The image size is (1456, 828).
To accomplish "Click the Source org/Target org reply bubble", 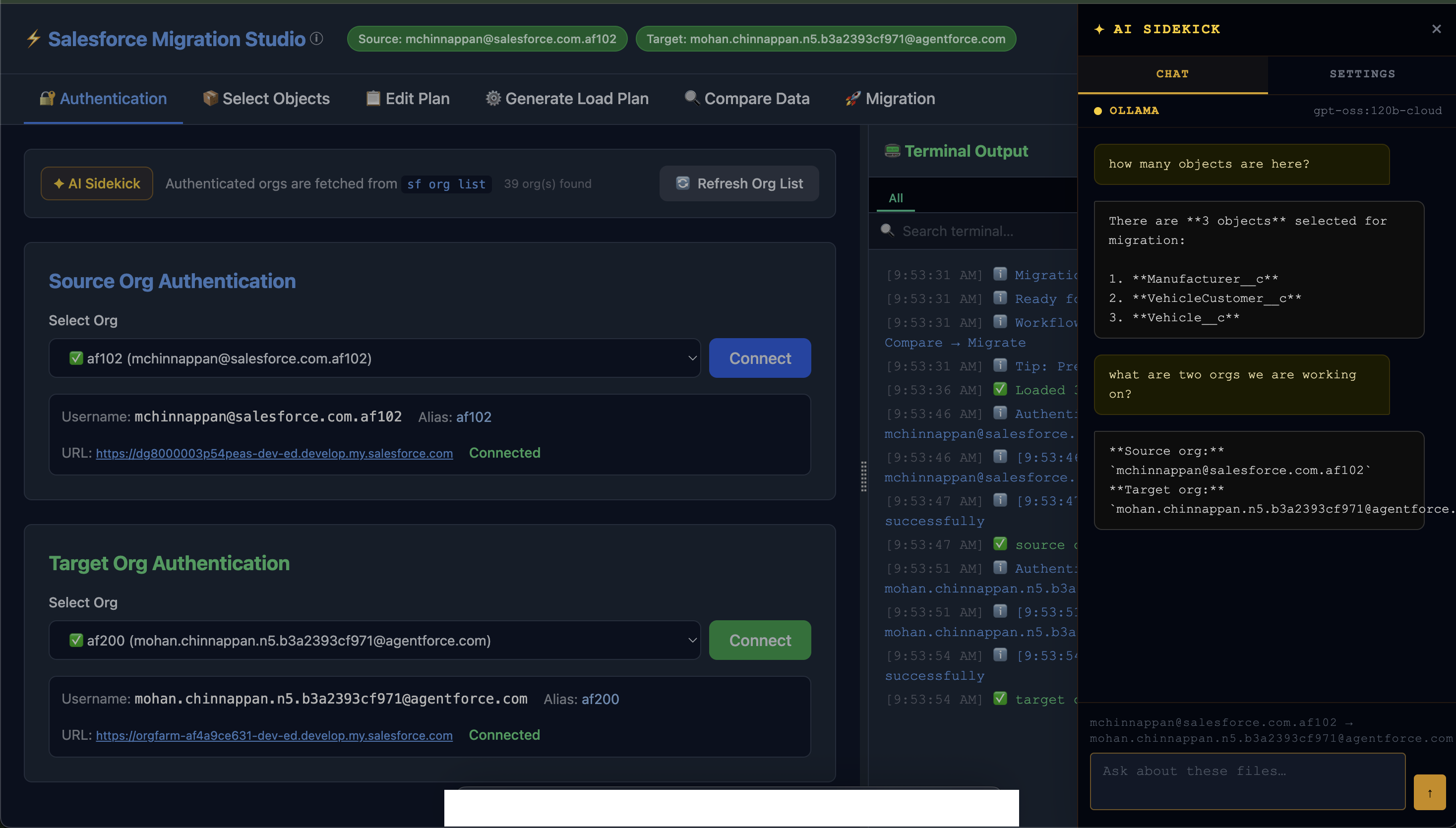I will pos(1259,480).
